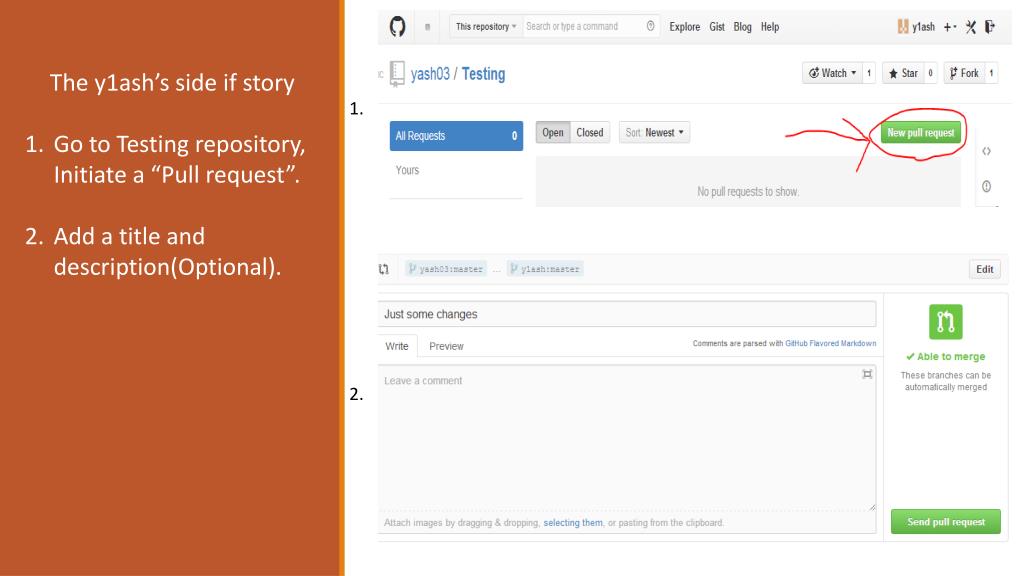Select the yash03:master base branch label
This screenshot has width=1024, height=576.
tap(446, 269)
